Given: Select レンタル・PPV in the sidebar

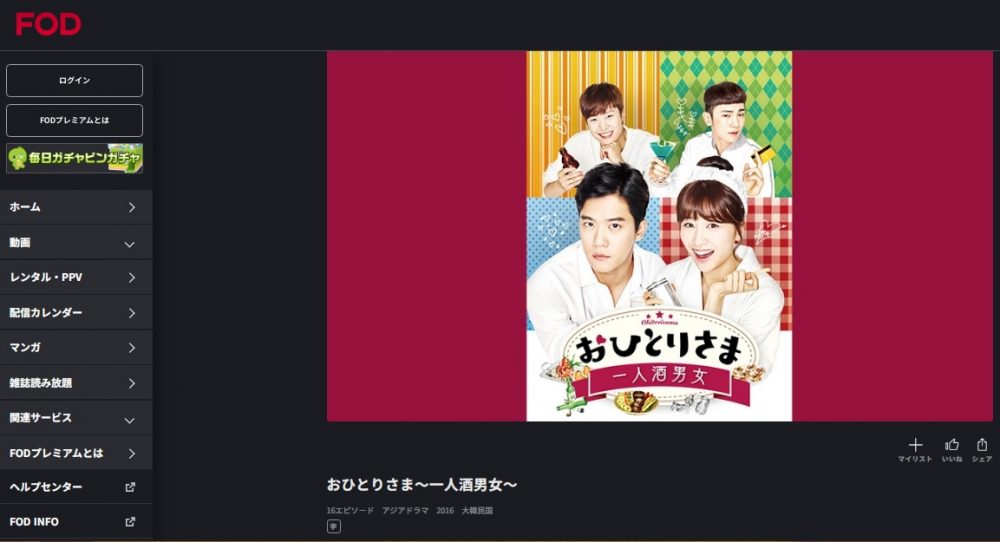Looking at the screenshot, I should [77, 277].
